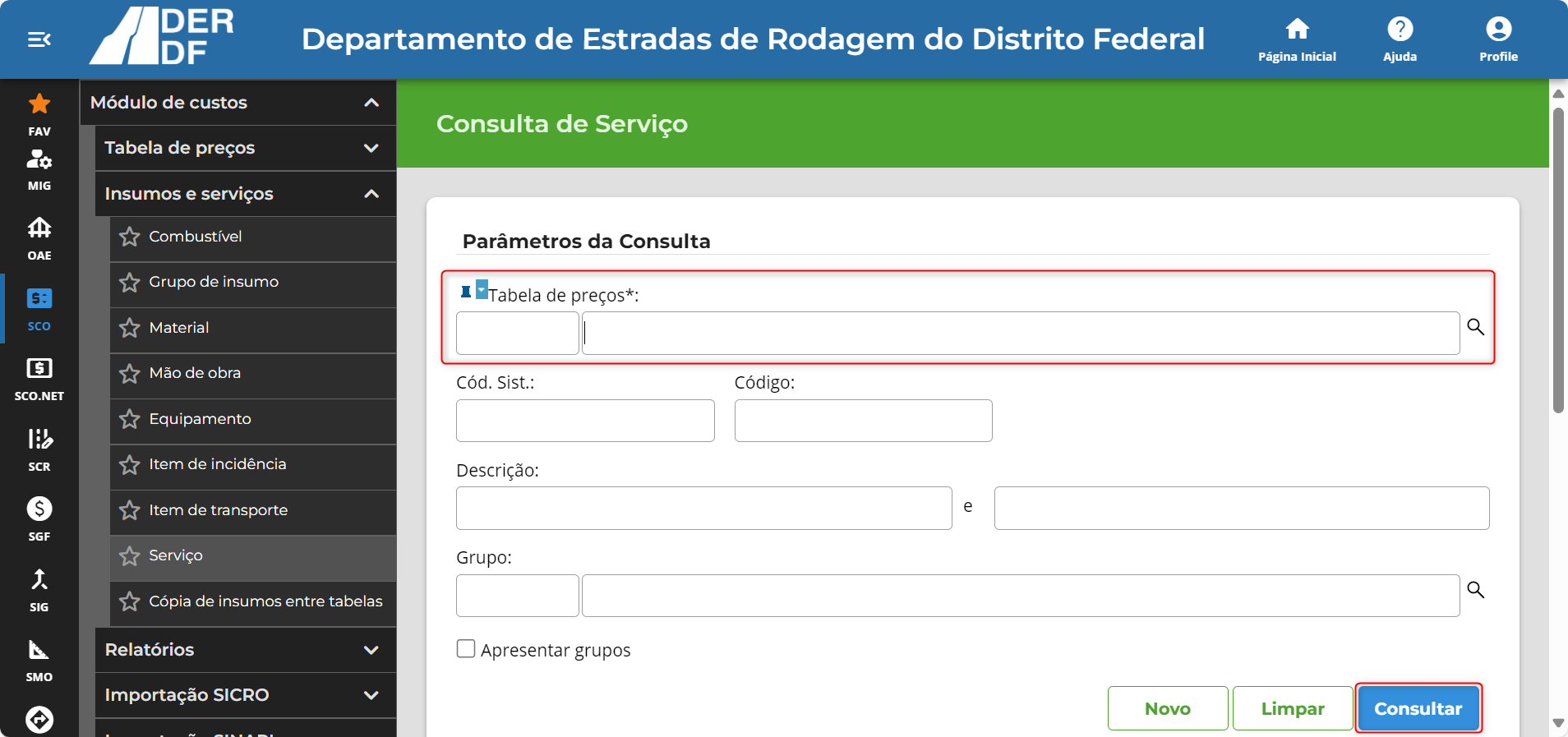The image size is (1568, 737).
Task: Open the FAV favorites star icon
Action: [39, 104]
